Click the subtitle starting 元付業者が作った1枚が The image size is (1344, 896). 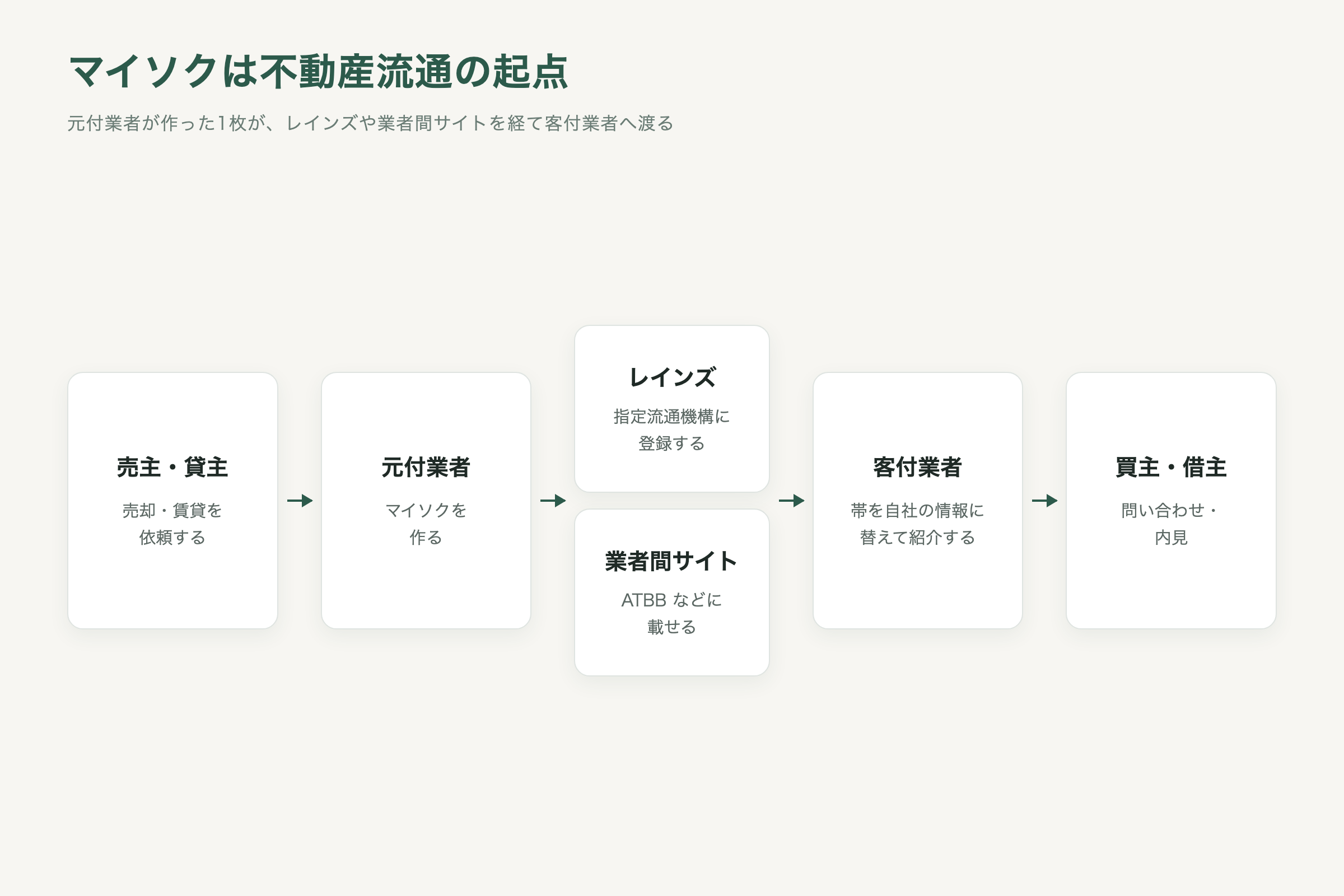(370, 123)
